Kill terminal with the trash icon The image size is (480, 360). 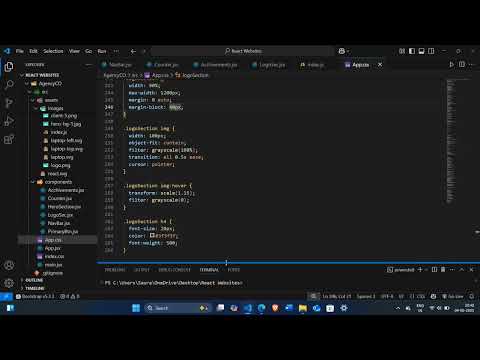click(x=443, y=269)
